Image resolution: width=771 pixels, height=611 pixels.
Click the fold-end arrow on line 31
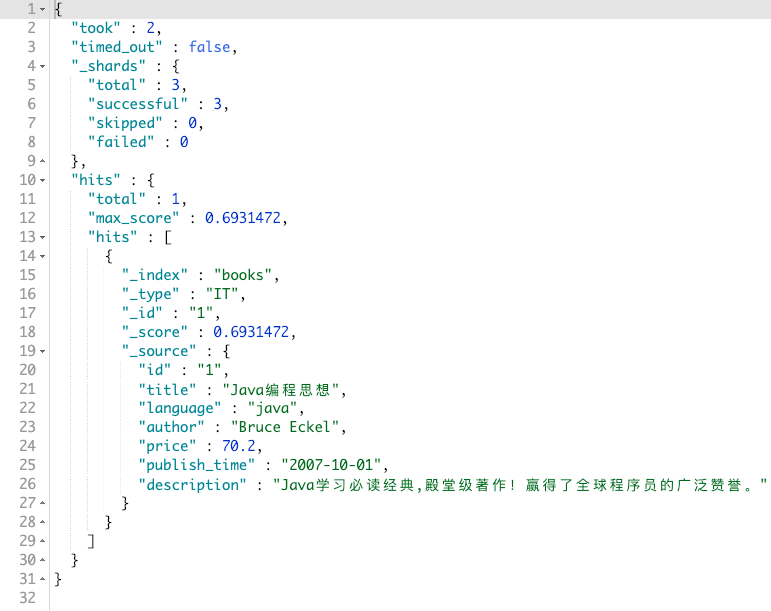(43, 579)
